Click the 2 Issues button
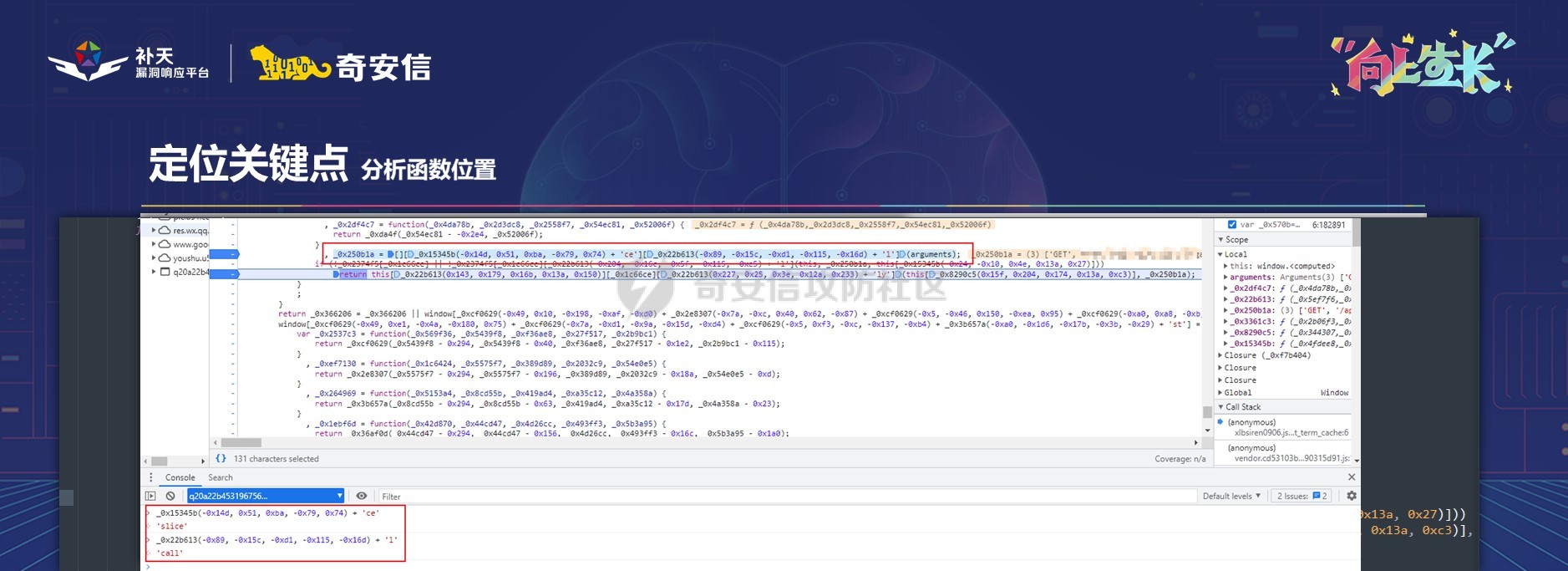 pyautogui.click(x=1302, y=496)
